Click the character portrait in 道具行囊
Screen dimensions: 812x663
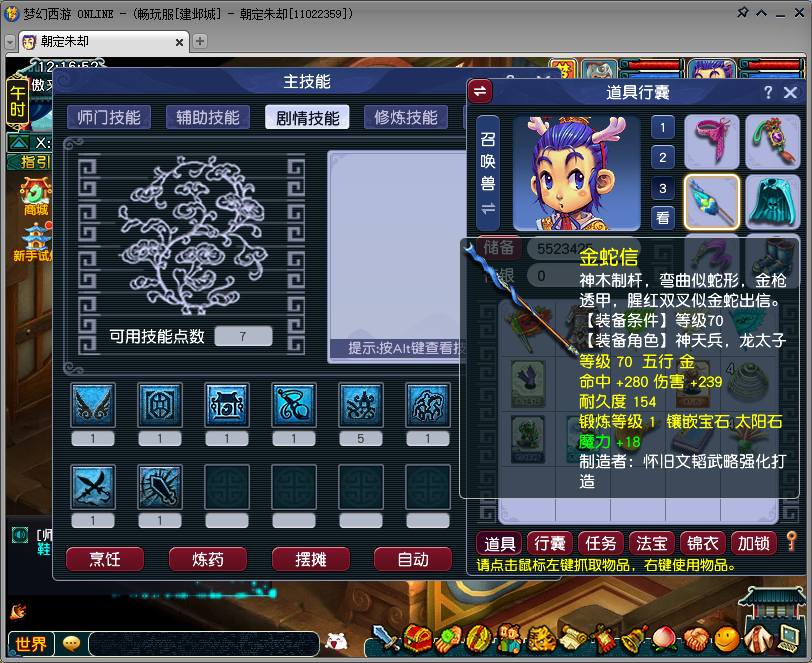tap(576, 174)
